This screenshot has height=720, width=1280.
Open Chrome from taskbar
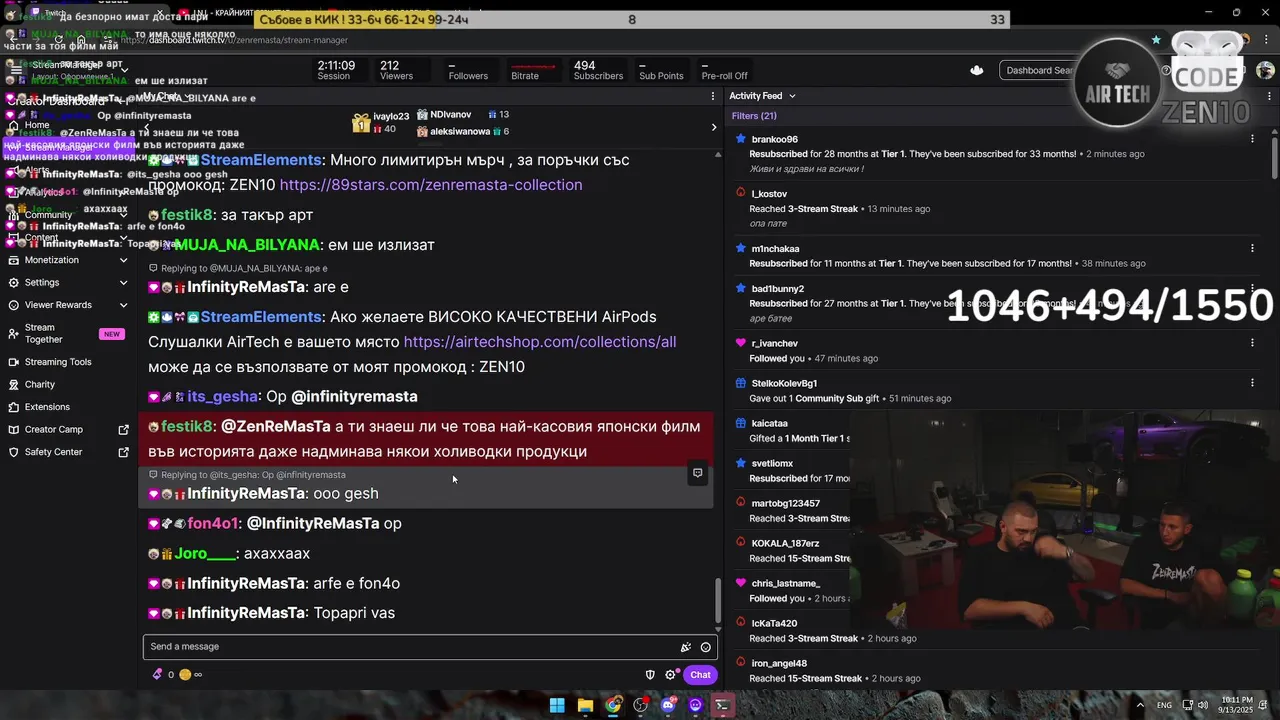click(x=613, y=705)
